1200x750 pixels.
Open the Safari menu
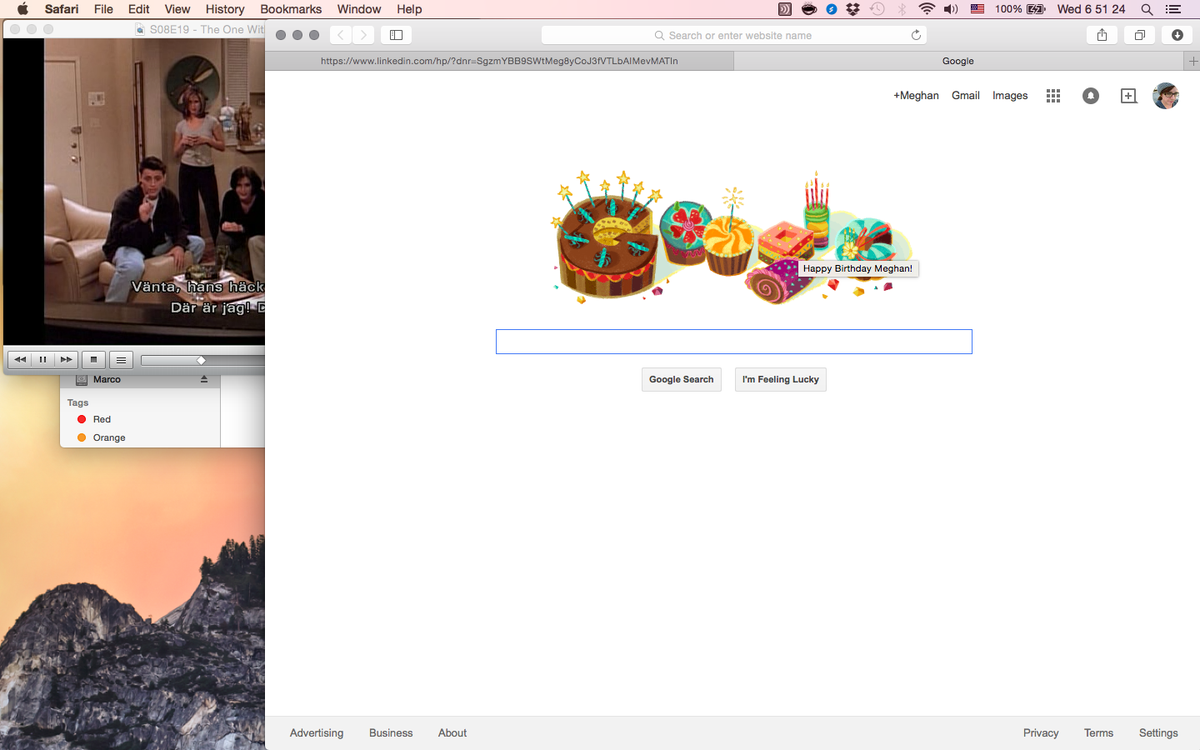click(62, 9)
